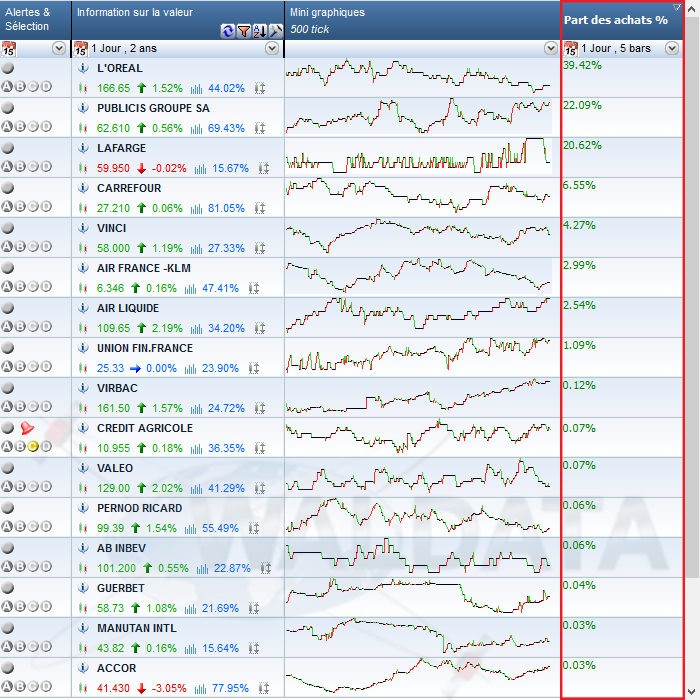Open the L'OREAL mini chart

point(418,76)
